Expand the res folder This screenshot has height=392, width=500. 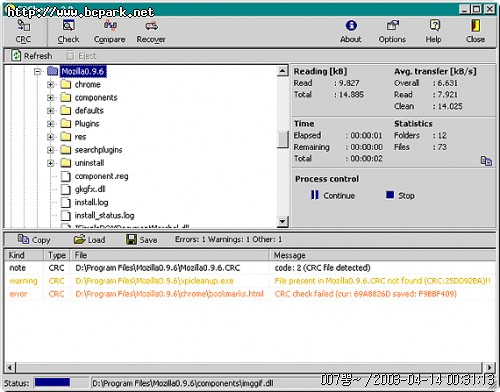(51, 137)
